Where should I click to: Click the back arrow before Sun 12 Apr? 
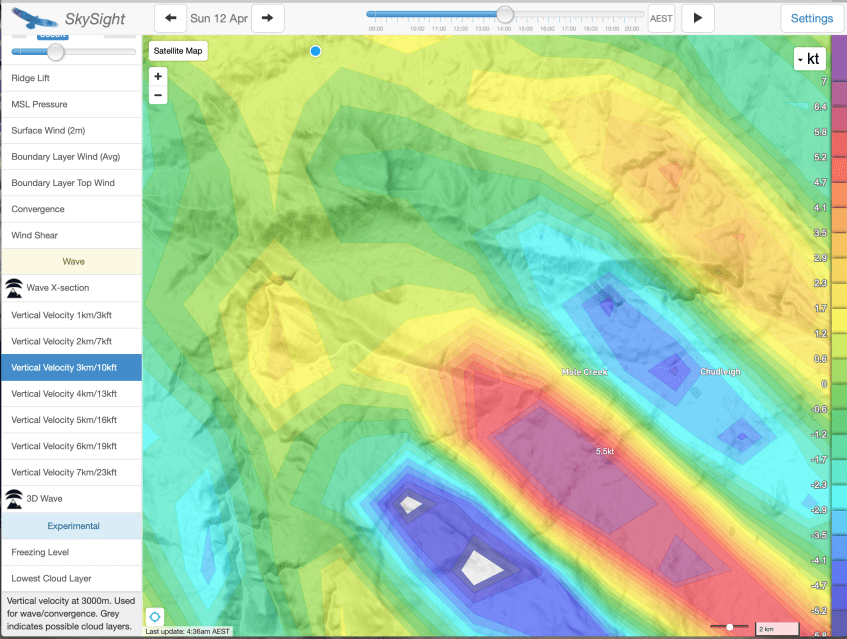pos(170,17)
